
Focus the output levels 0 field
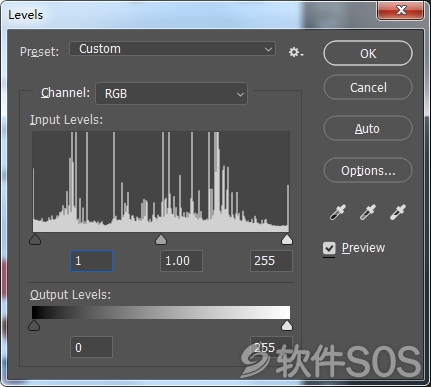(x=91, y=347)
